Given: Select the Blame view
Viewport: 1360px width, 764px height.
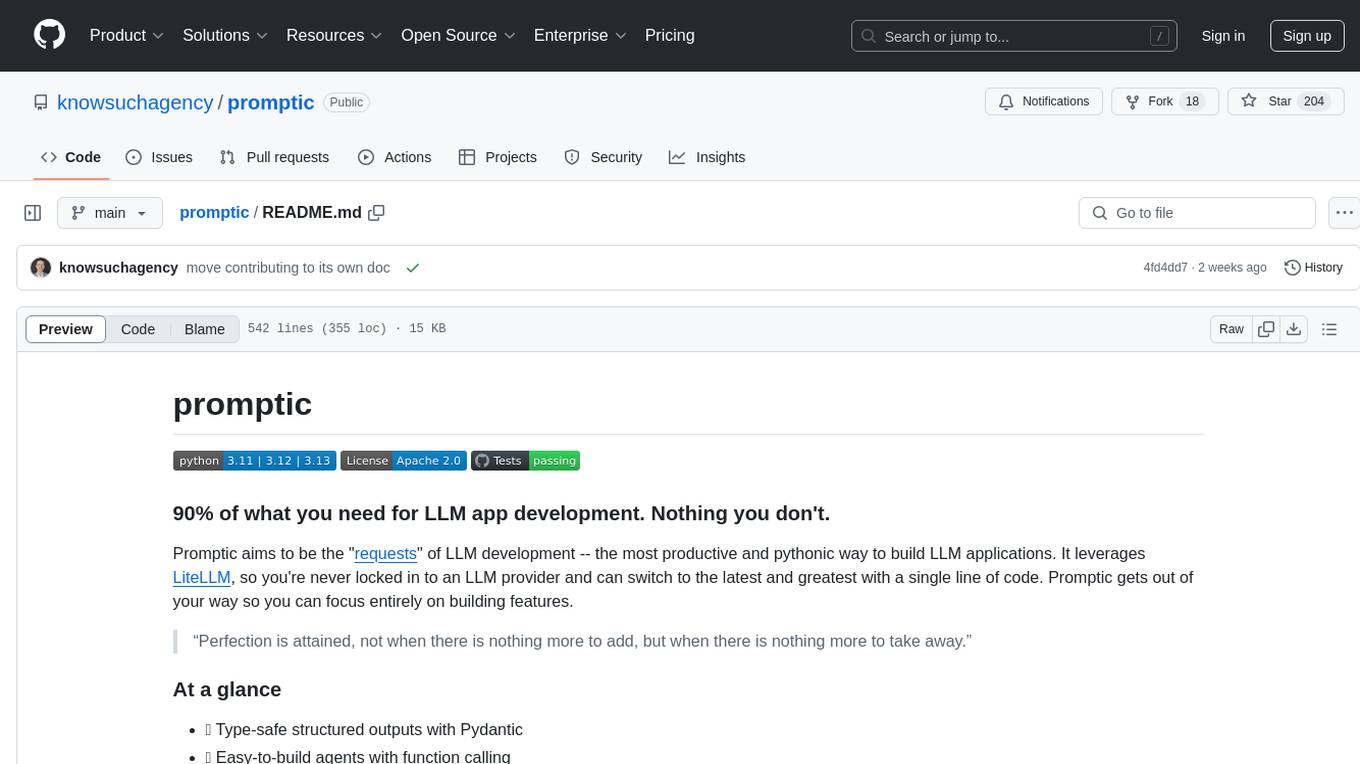Looking at the screenshot, I should coord(205,329).
